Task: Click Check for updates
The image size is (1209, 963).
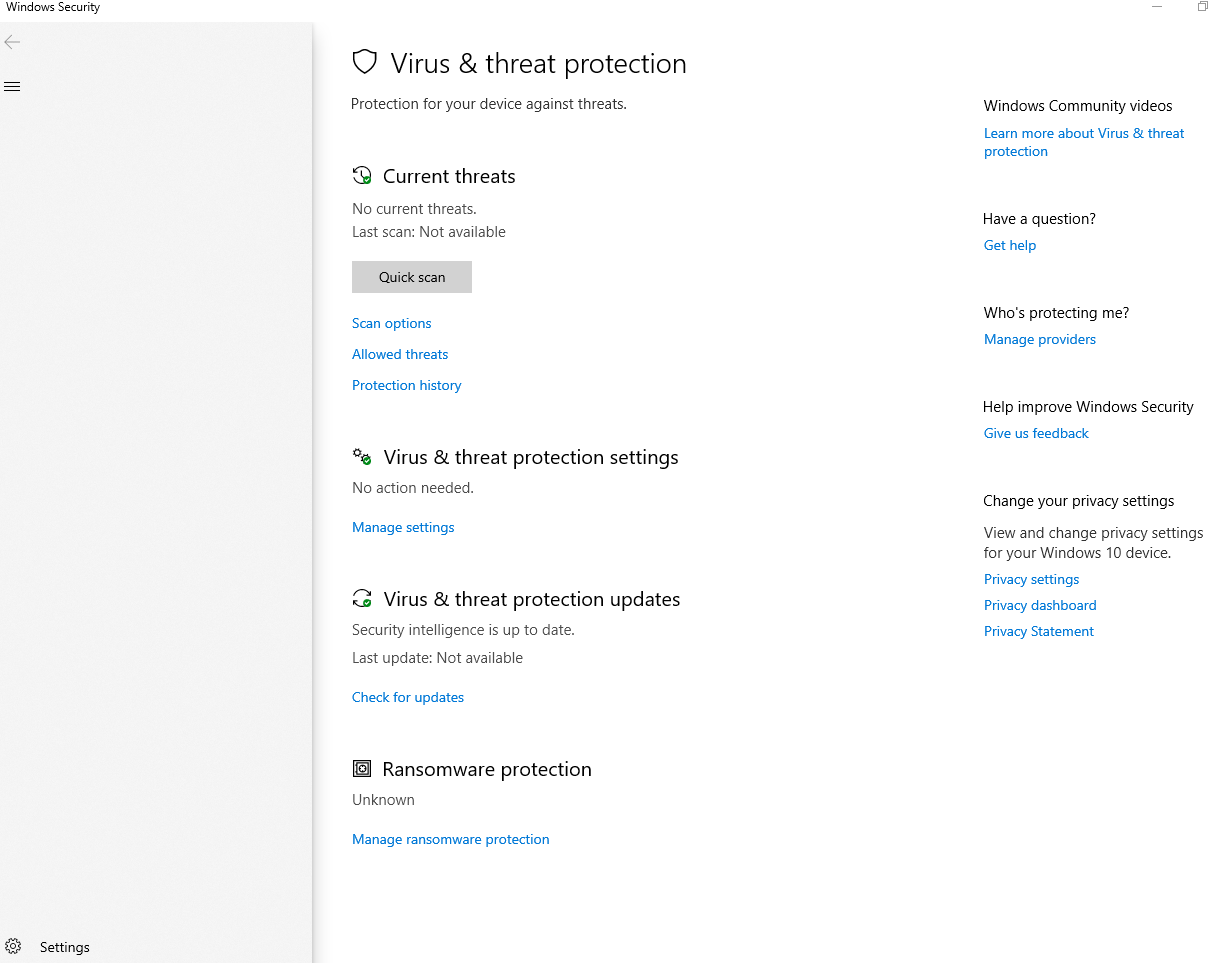Action: [x=408, y=697]
